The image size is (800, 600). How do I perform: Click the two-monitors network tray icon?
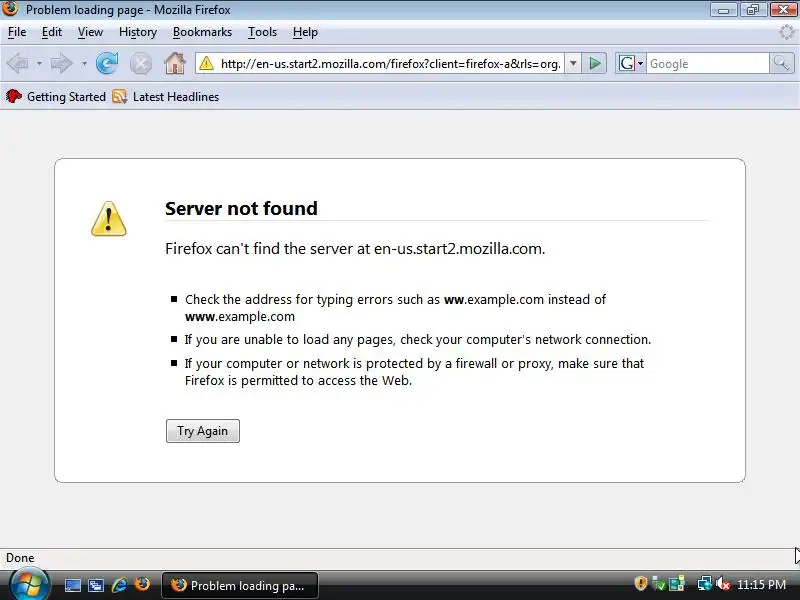pos(705,584)
